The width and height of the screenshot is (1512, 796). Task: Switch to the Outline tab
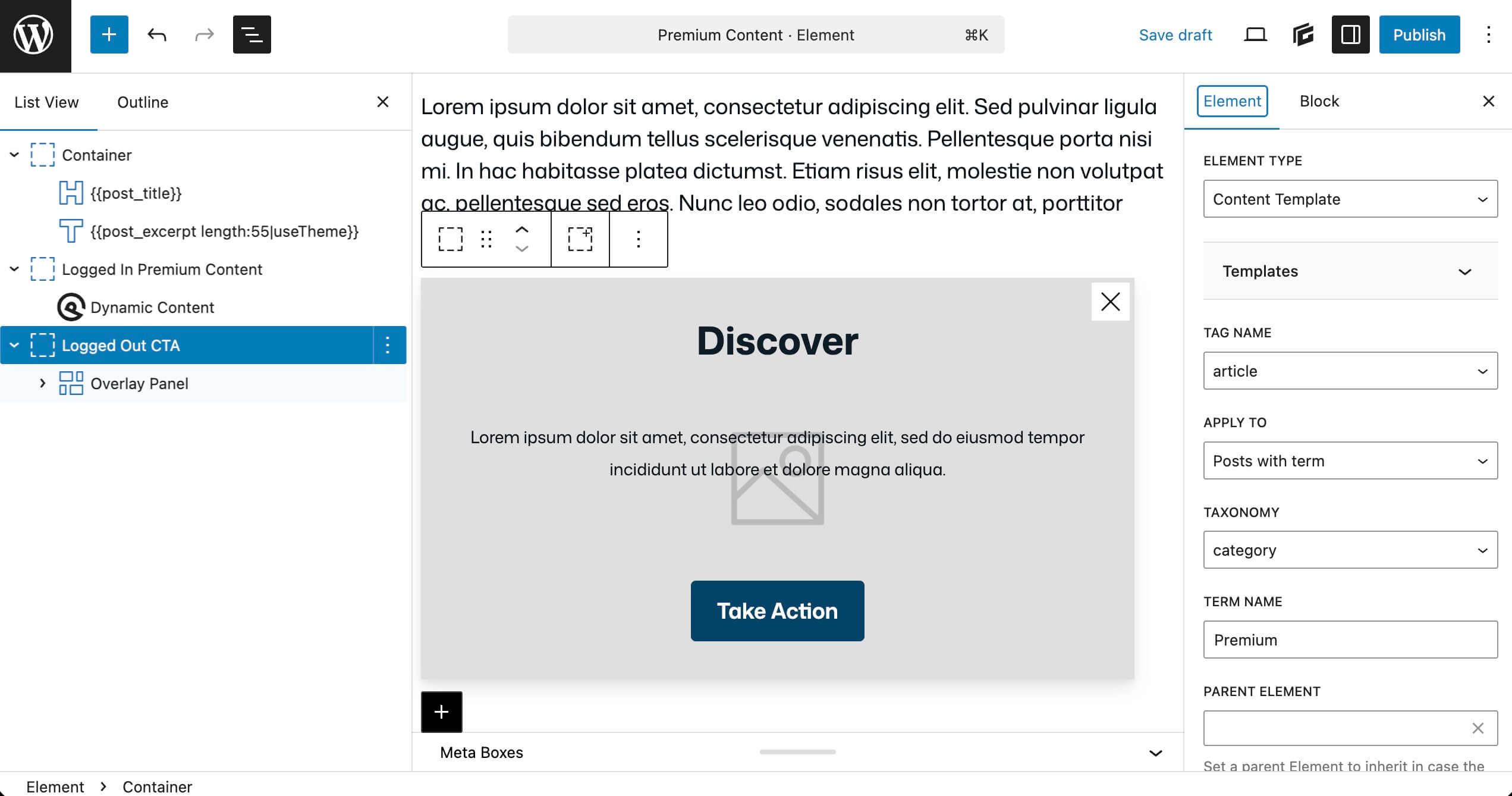(x=143, y=102)
